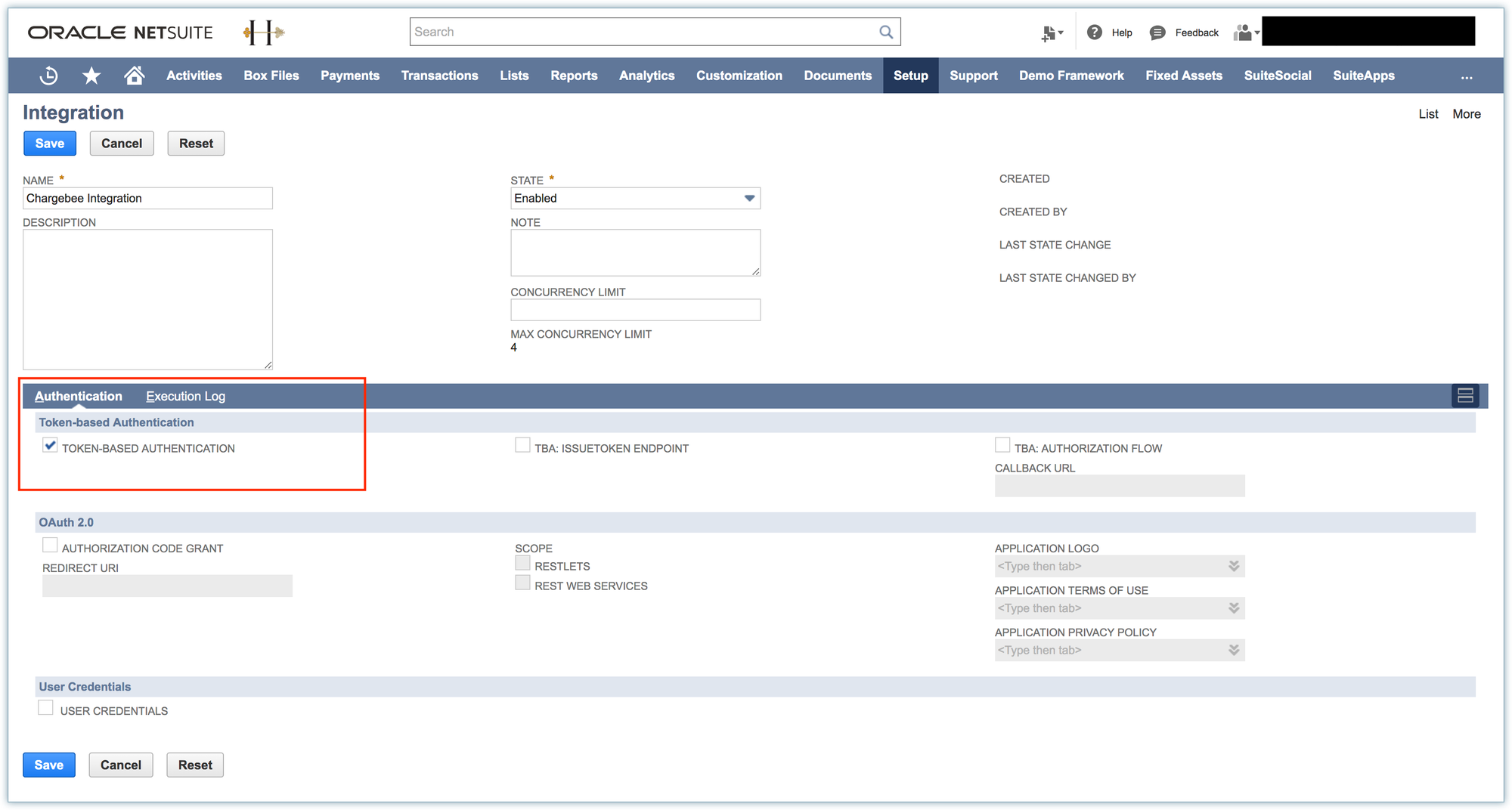Click the bottom Save button
Image resolution: width=1512 pixels, height=810 pixels.
tap(49, 765)
